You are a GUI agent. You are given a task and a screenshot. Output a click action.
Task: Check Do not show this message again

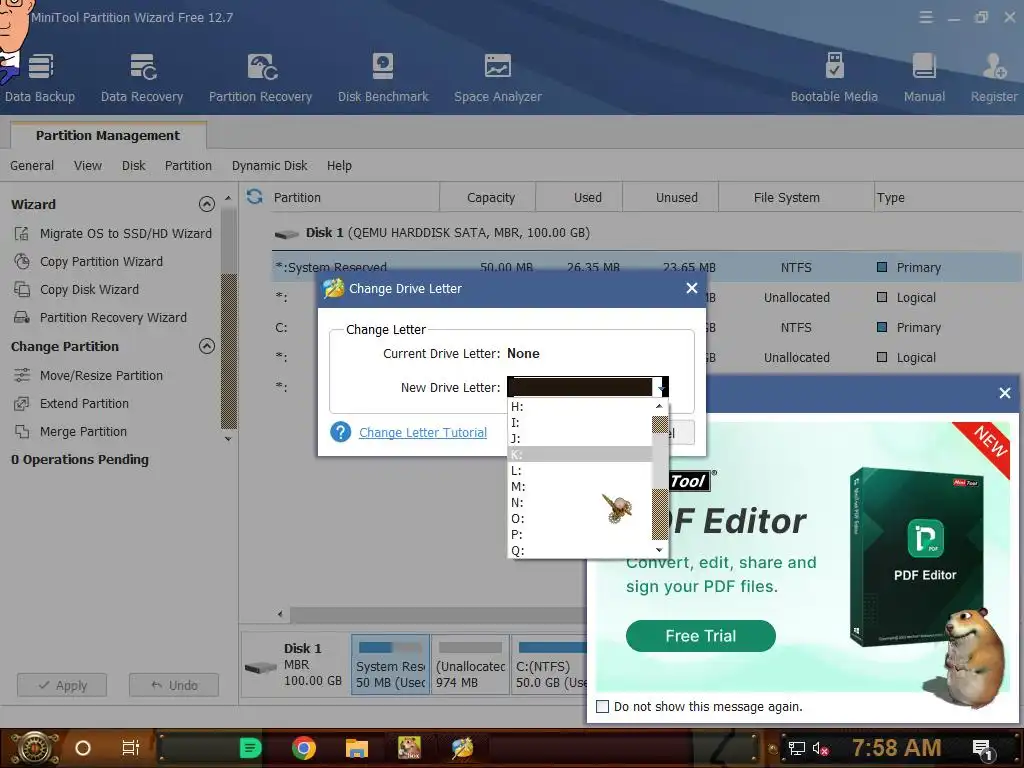603,707
